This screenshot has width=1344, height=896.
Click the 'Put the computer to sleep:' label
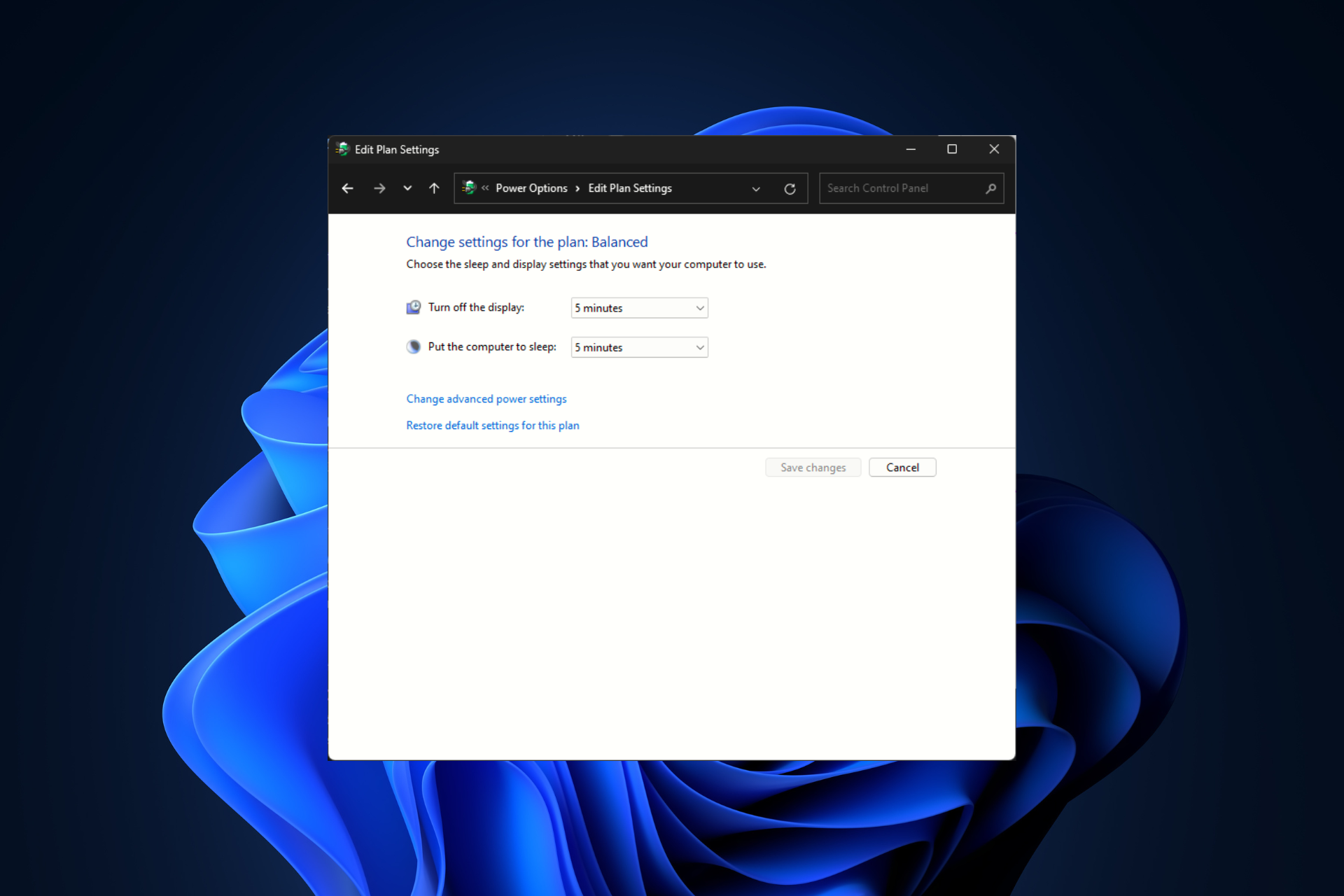pos(492,346)
